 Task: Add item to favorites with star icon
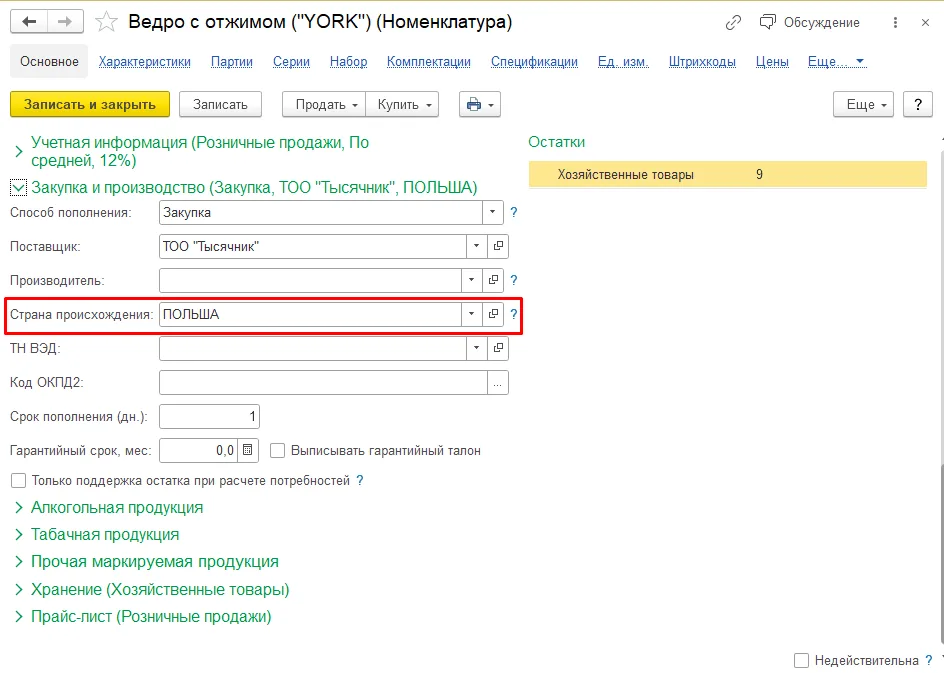point(107,22)
